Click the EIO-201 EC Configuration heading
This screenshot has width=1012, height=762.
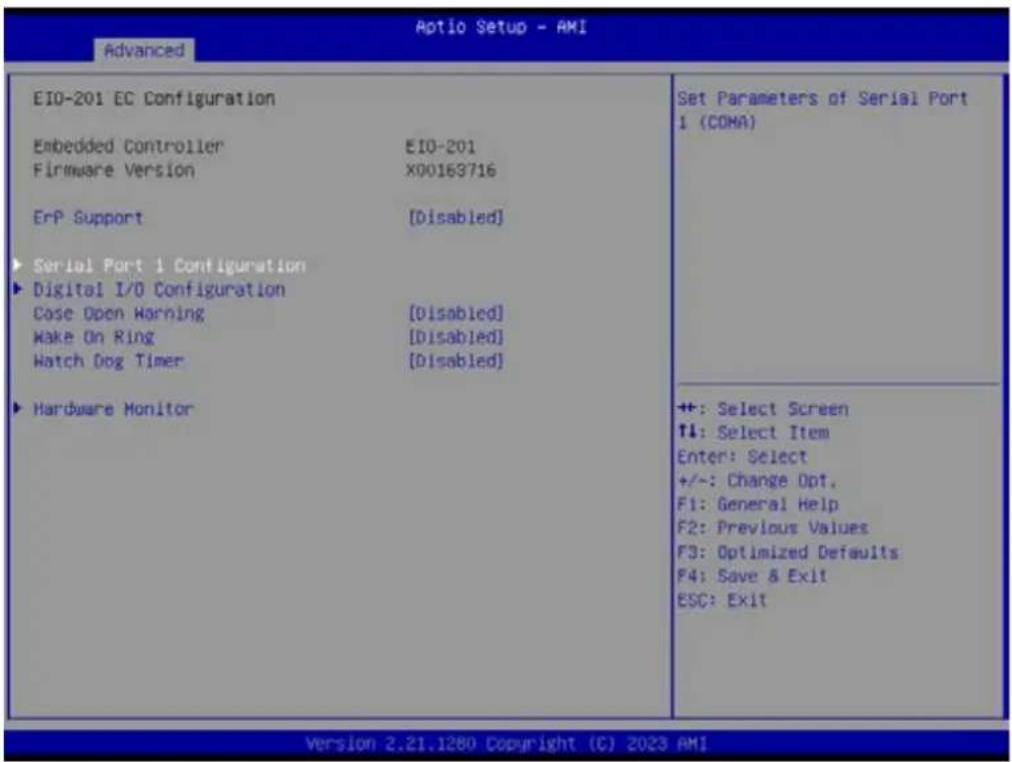click(154, 99)
